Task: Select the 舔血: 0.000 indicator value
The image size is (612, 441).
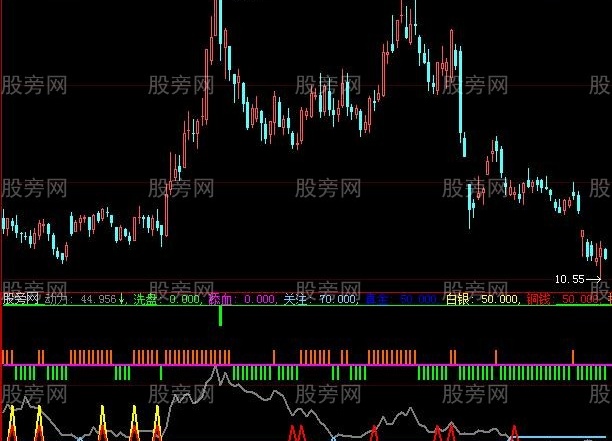Action: [242, 299]
